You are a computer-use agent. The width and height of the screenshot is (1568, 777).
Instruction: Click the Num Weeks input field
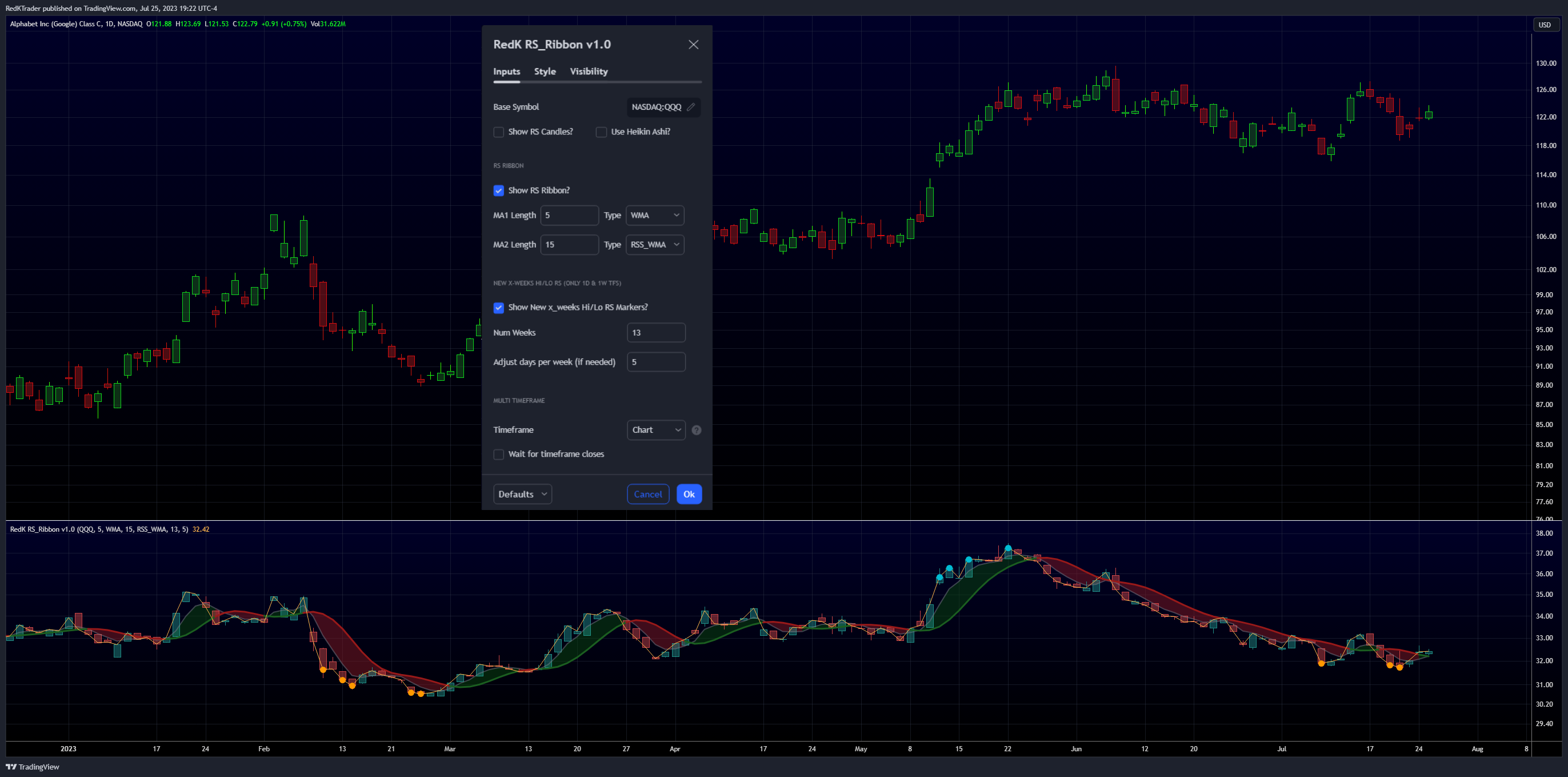[x=656, y=333]
